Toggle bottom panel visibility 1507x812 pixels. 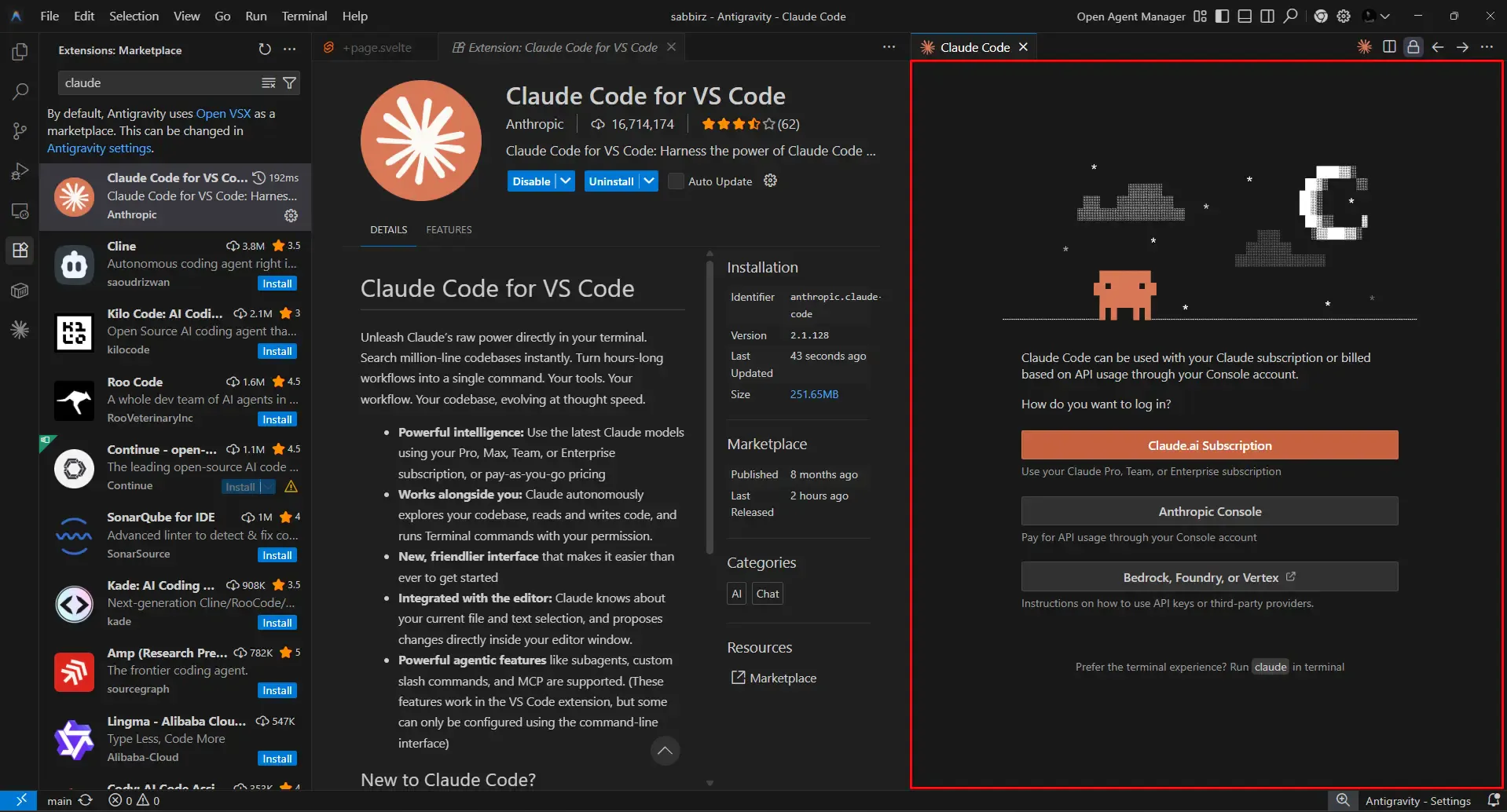pos(1245,16)
